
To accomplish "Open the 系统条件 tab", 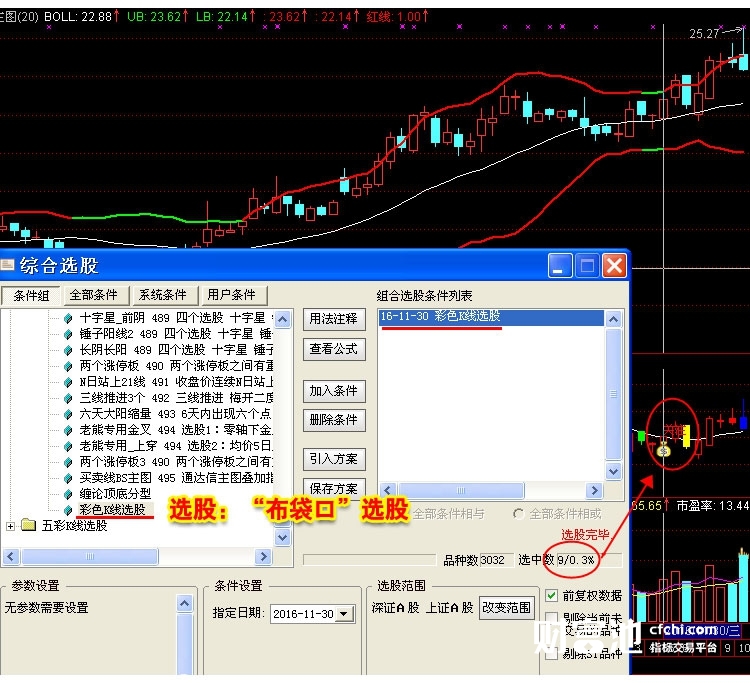I will [x=163, y=295].
